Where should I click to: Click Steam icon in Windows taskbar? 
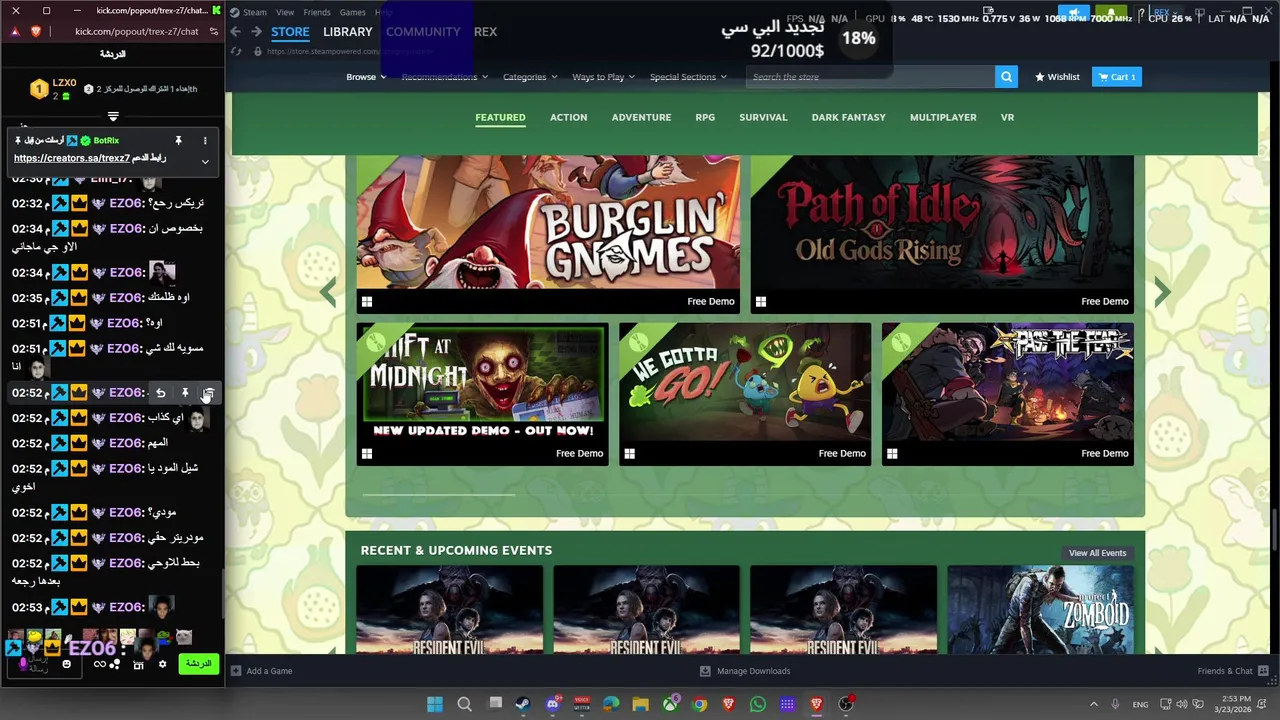point(523,704)
